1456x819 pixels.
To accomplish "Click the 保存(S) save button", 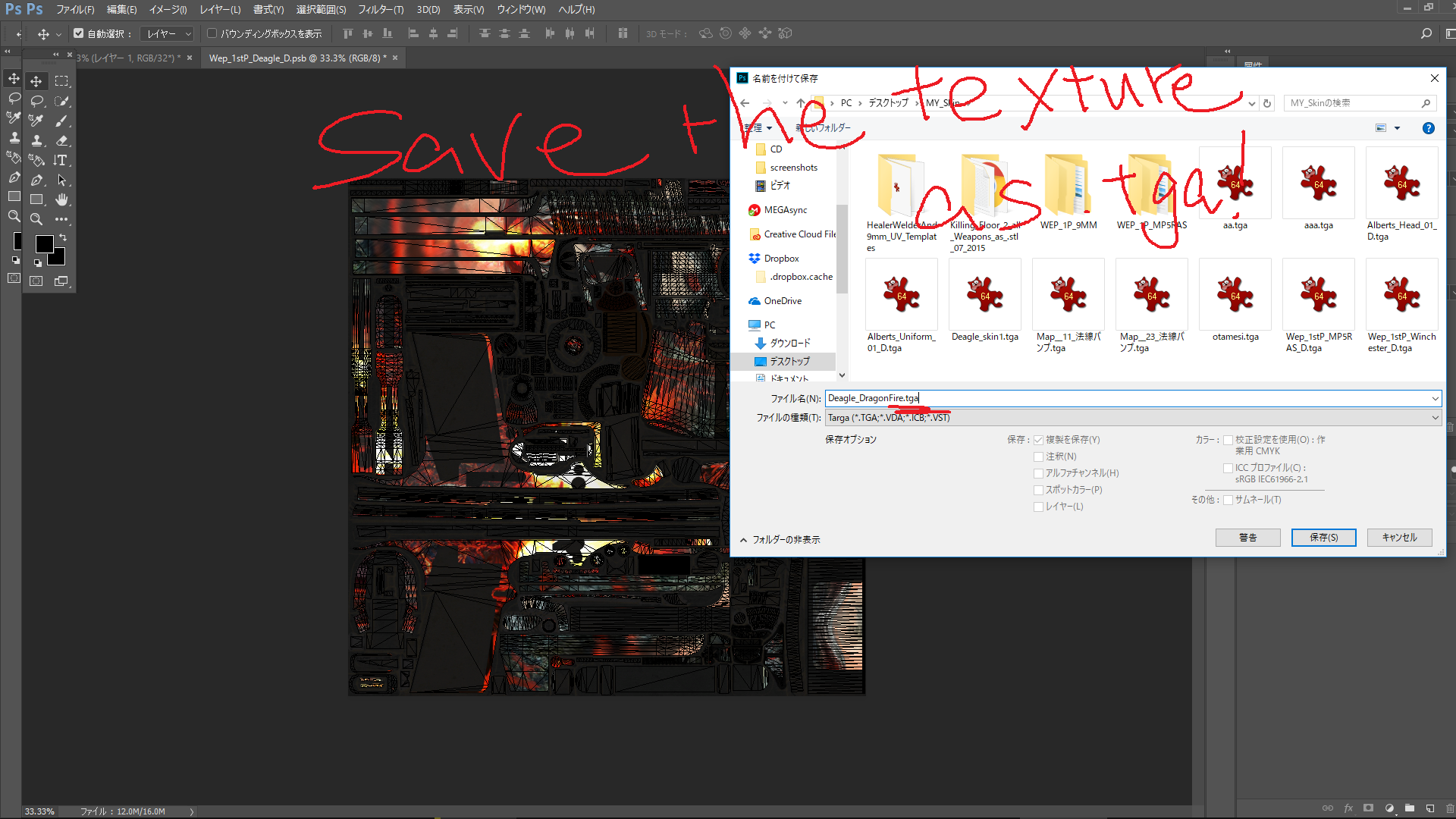I will pos(1323,538).
